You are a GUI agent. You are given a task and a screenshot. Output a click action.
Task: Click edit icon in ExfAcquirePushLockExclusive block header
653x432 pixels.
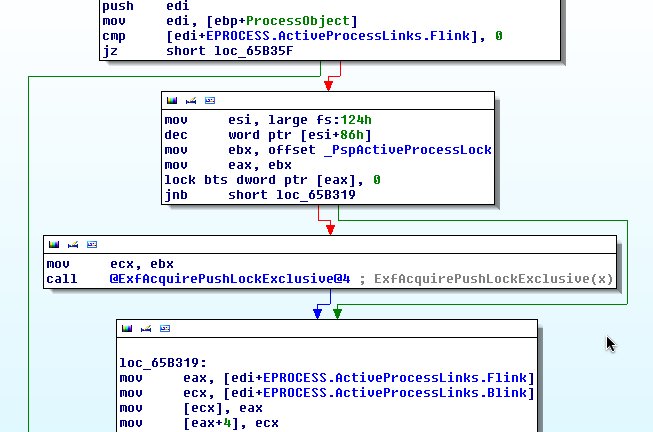[x=73, y=244]
